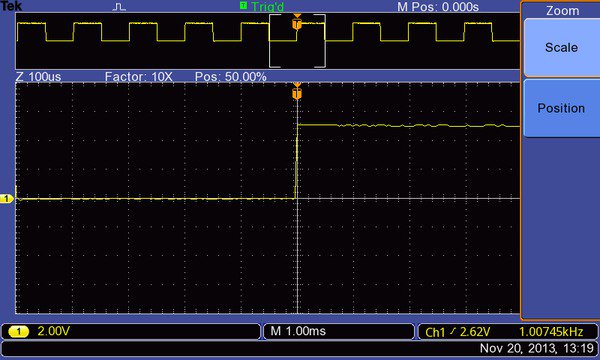Click the channel 1 ground marker
Viewport: 600px width, 360px height.
click(x=7, y=199)
